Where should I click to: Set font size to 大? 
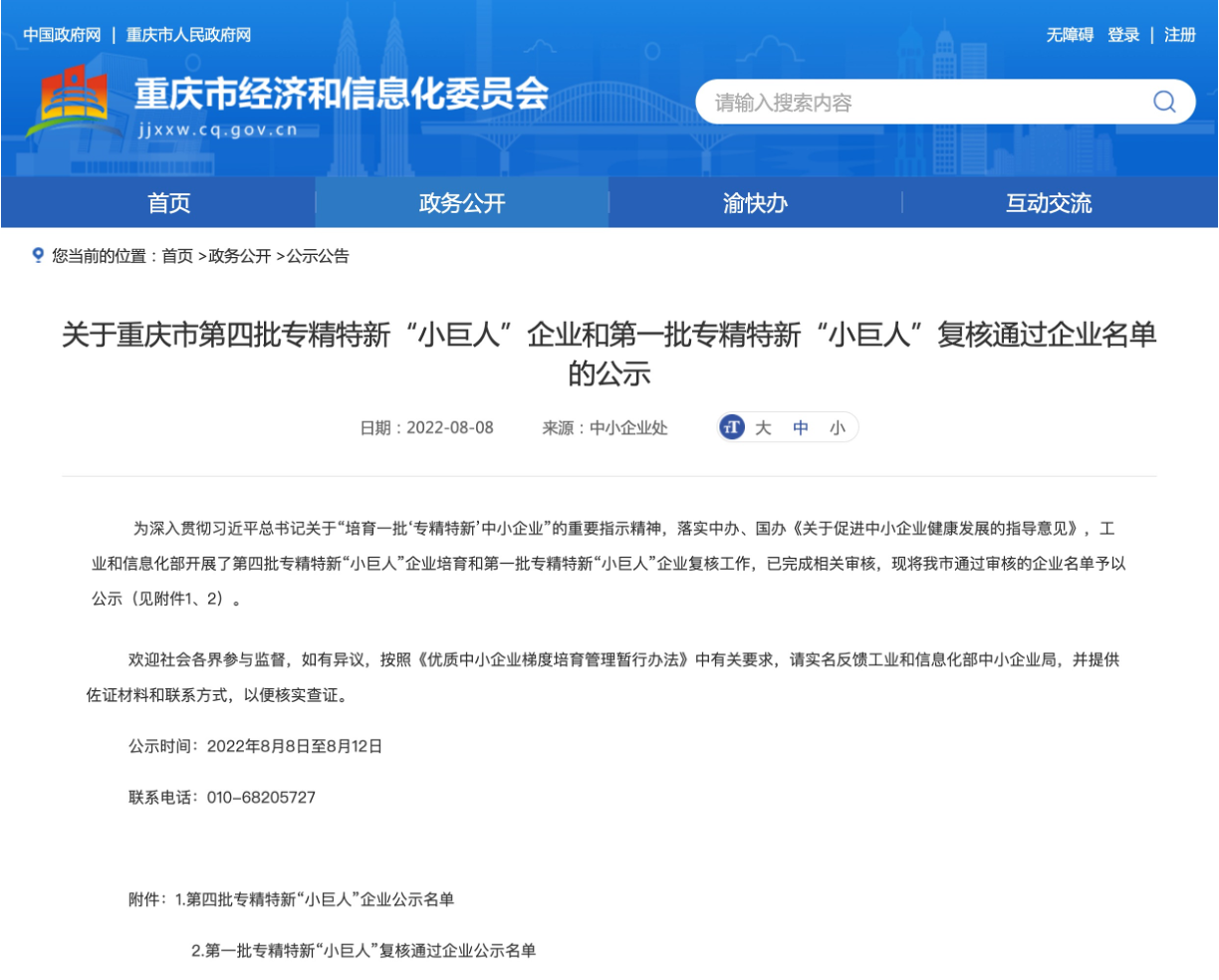(763, 428)
